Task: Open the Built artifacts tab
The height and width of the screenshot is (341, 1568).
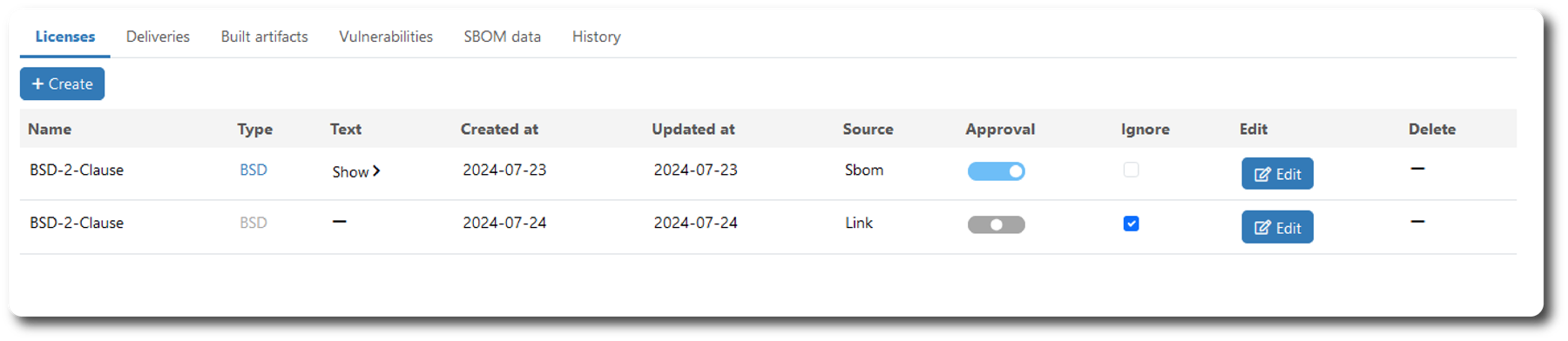Action: point(264,37)
